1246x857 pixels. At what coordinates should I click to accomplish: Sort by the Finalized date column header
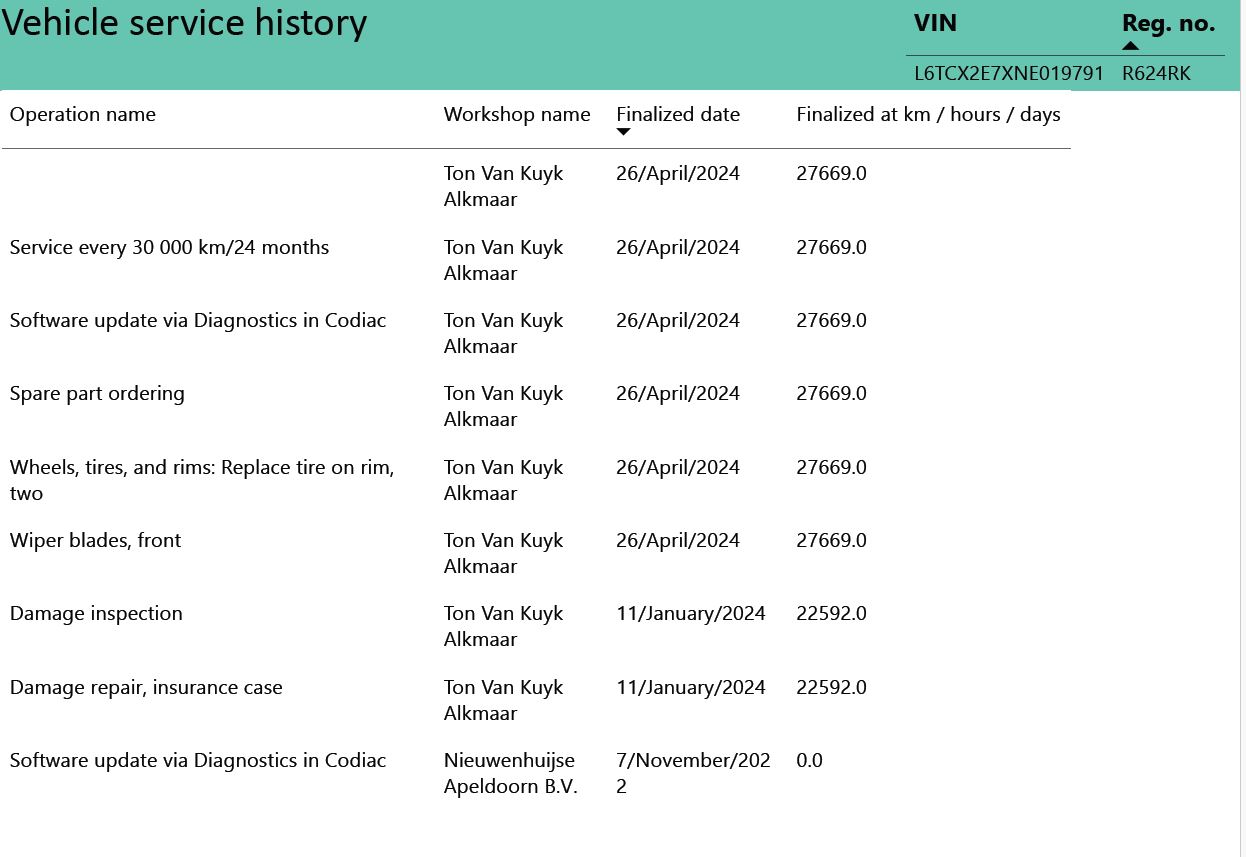click(678, 114)
